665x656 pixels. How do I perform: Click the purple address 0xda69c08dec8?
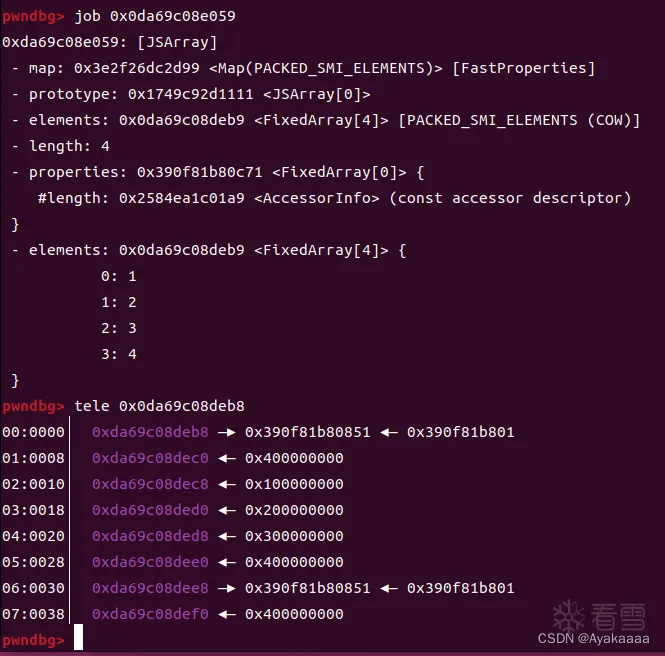coord(150,484)
